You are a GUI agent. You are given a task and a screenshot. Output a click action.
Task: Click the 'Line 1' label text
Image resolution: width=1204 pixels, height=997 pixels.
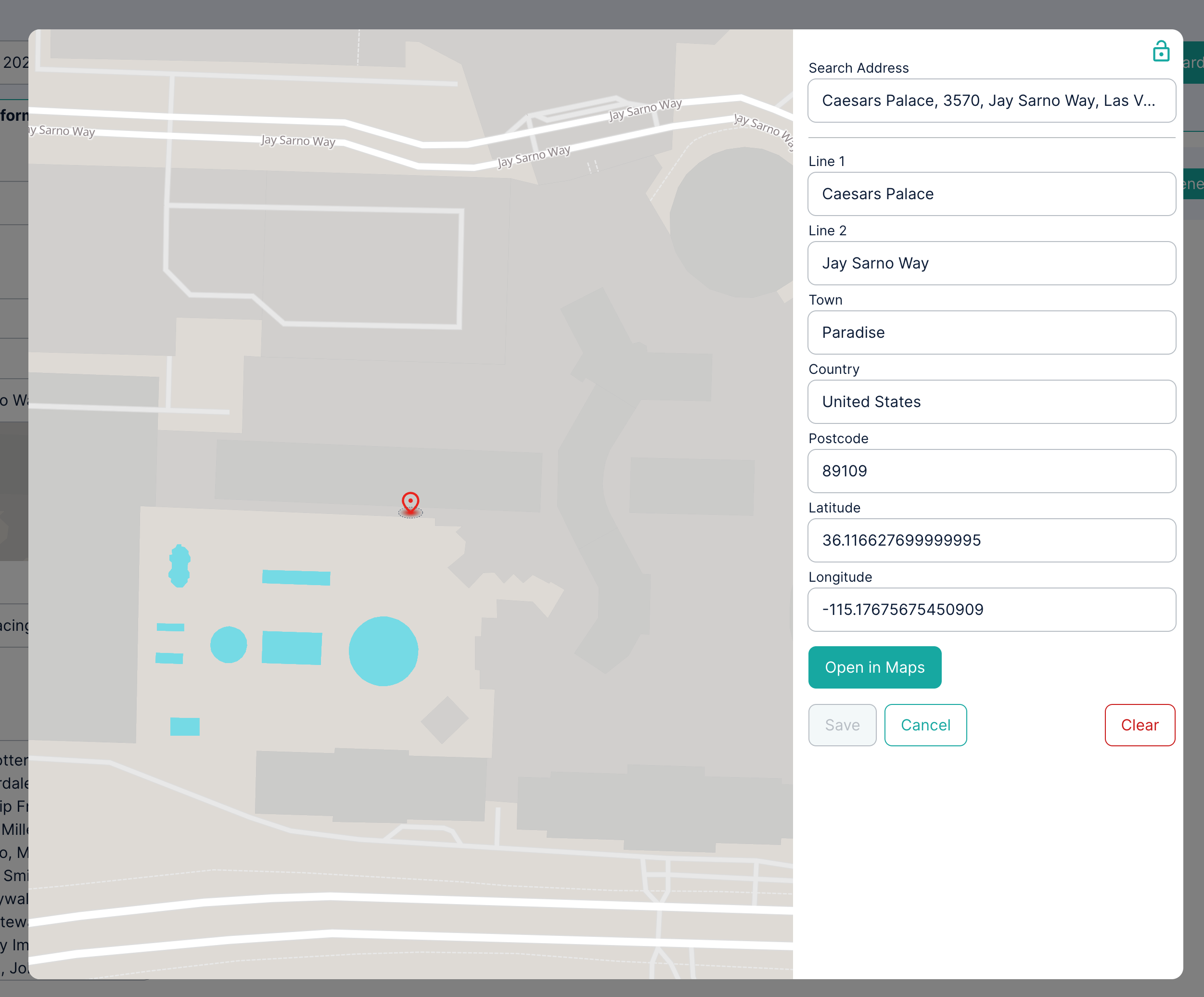pyautogui.click(x=826, y=162)
